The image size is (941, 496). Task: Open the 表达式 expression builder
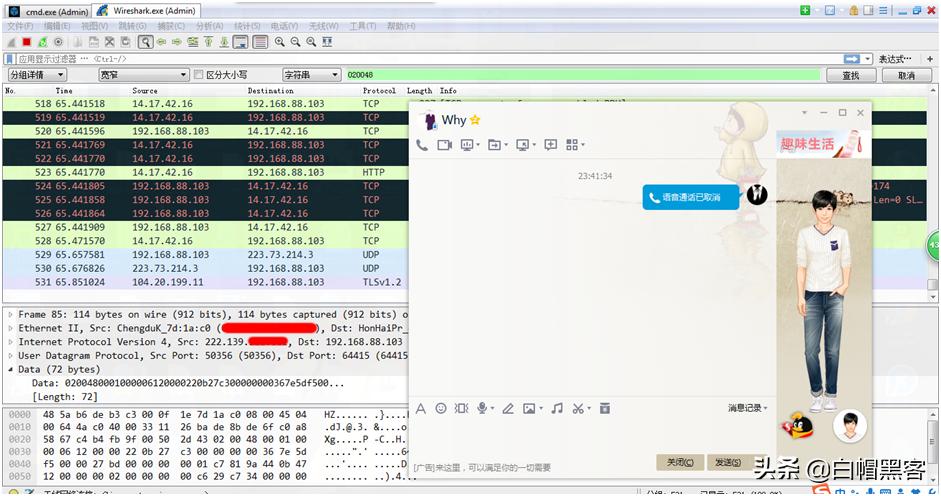(x=895, y=59)
